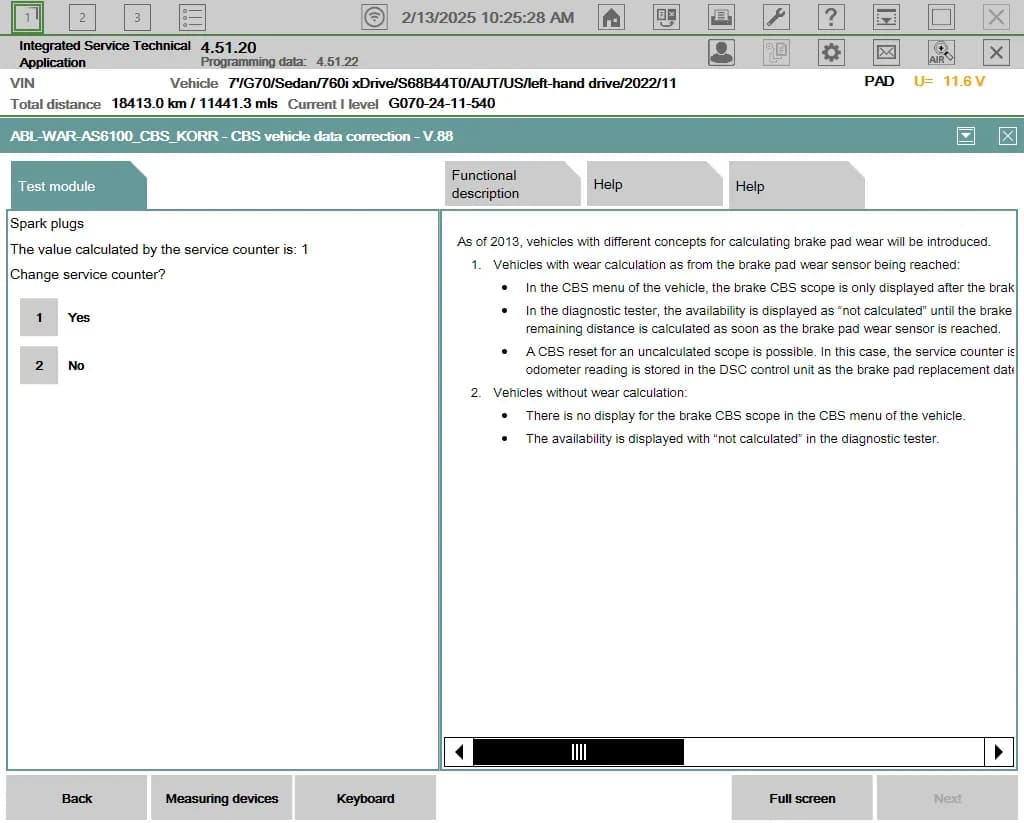Open the operations list icon
1024x823 pixels.
pos(192,17)
